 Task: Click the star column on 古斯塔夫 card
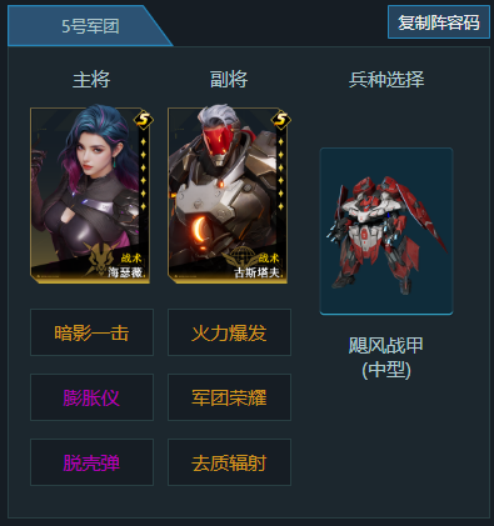(281, 174)
